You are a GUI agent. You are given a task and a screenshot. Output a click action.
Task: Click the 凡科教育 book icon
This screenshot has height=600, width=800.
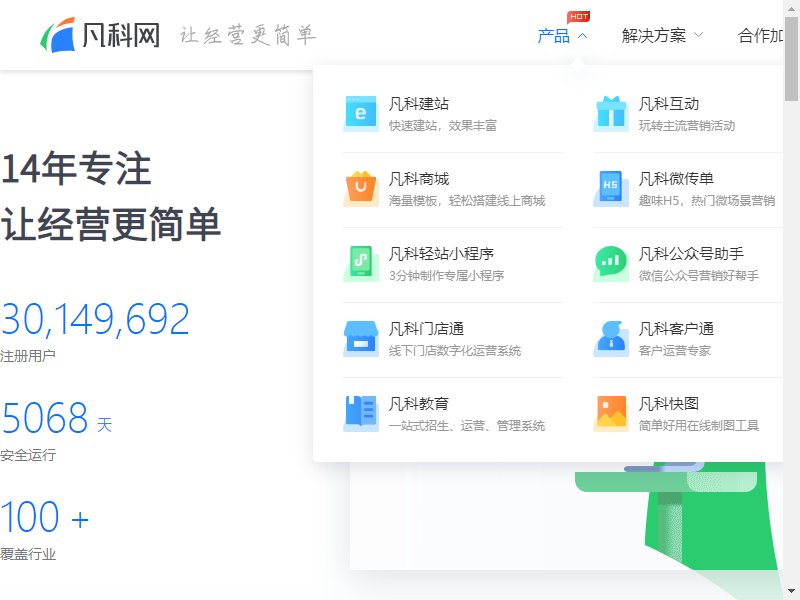[361, 413]
